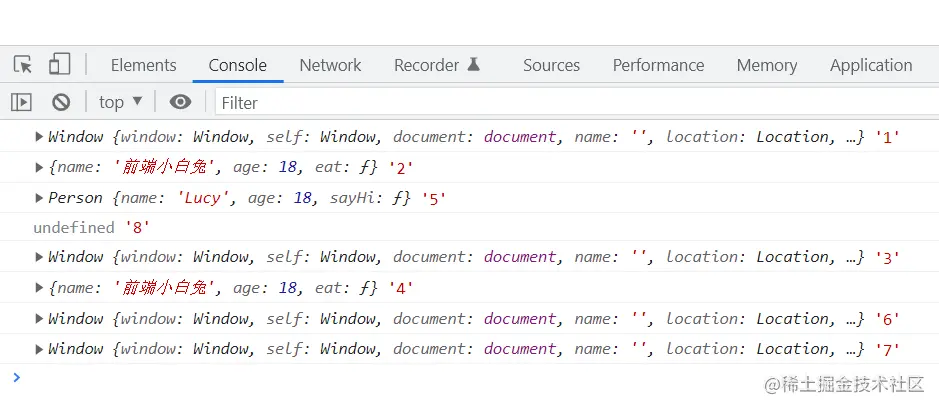939x409 pixels.
Task: Open the top context dropdown
Action: tap(121, 102)
